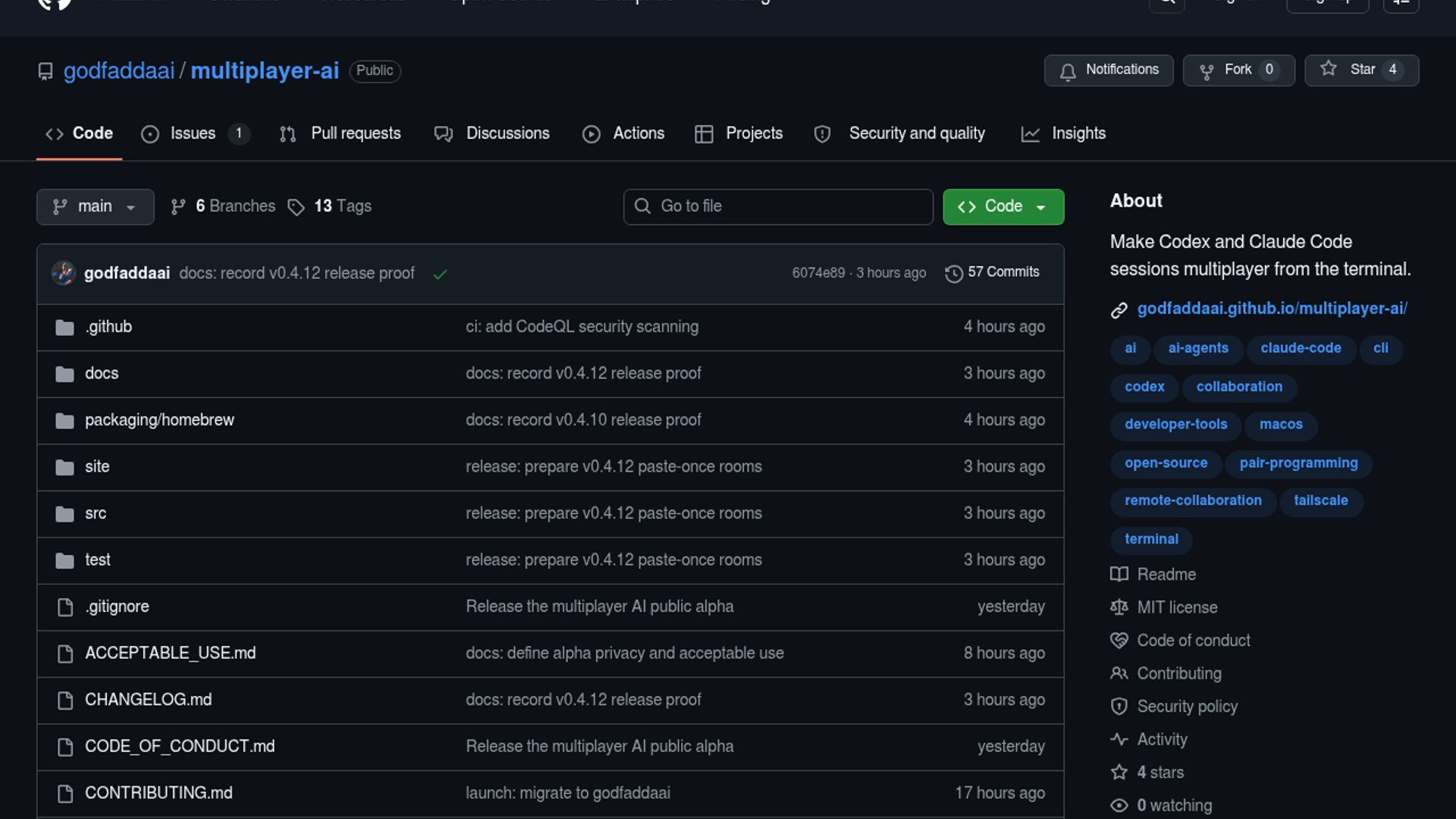The height and width of the screenshot is (819, 1456).
Task: Select the 'collaboration' topic tag
Action: [1239, 388]
